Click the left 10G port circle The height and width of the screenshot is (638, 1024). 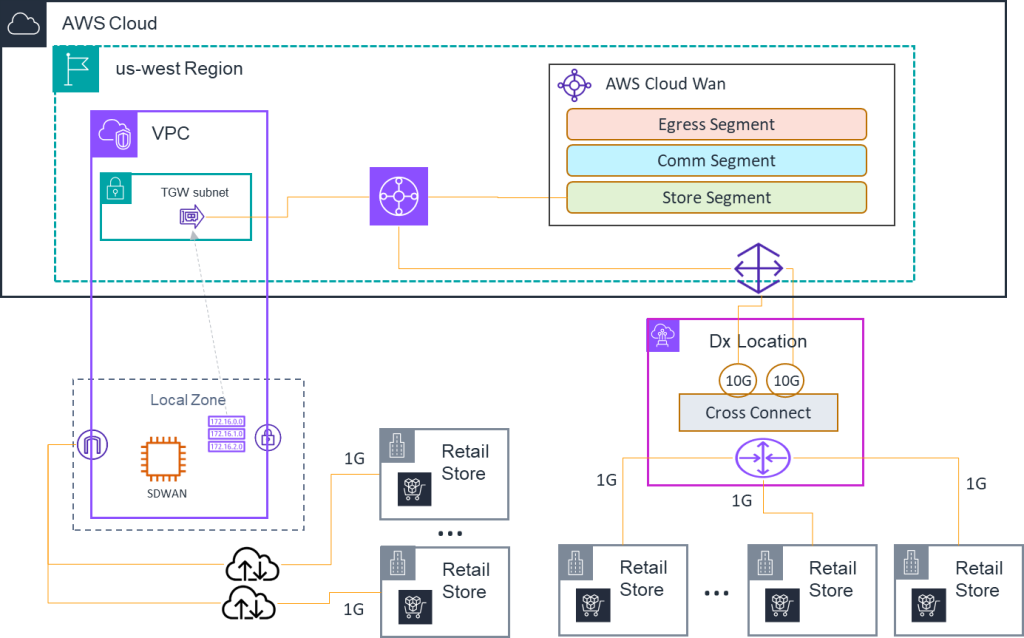tap(738, 380)
